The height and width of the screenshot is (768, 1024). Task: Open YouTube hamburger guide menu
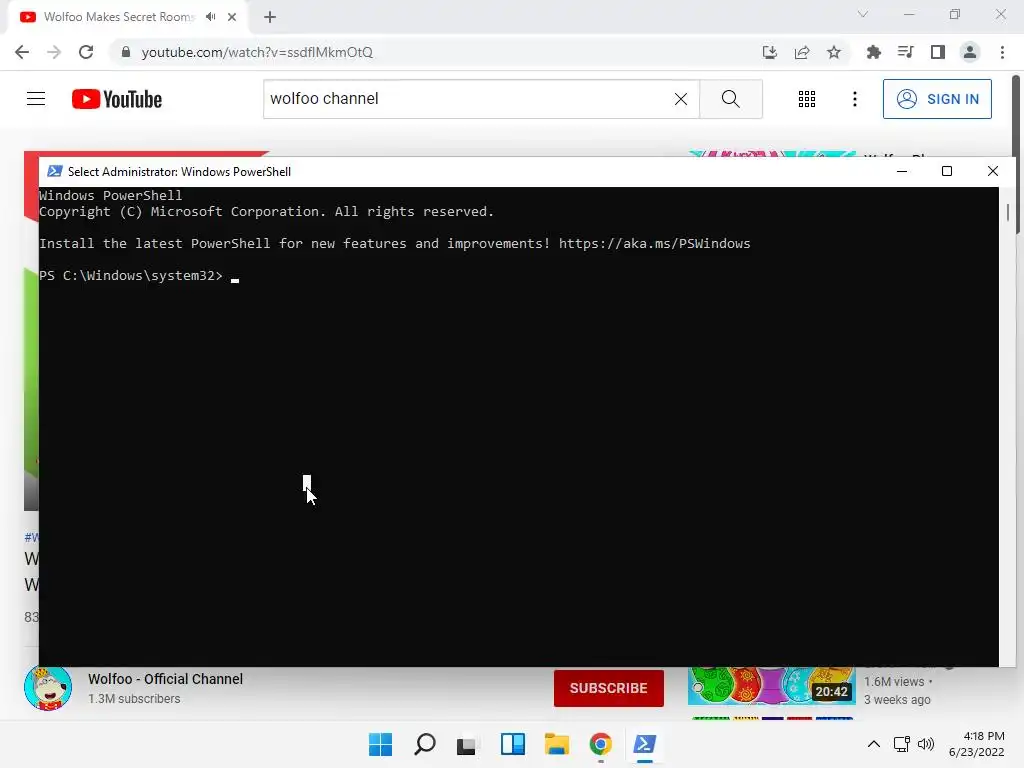(x=36, y=99)
